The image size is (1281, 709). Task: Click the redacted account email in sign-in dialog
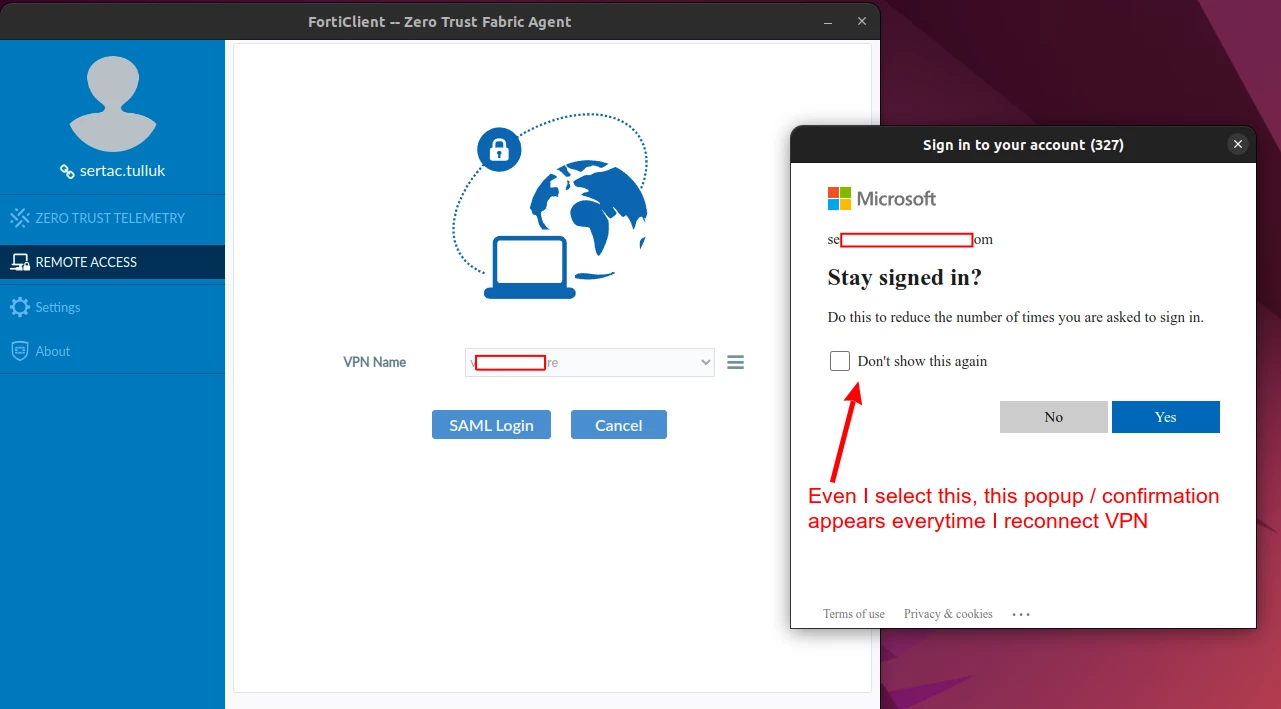coord(910,240)
